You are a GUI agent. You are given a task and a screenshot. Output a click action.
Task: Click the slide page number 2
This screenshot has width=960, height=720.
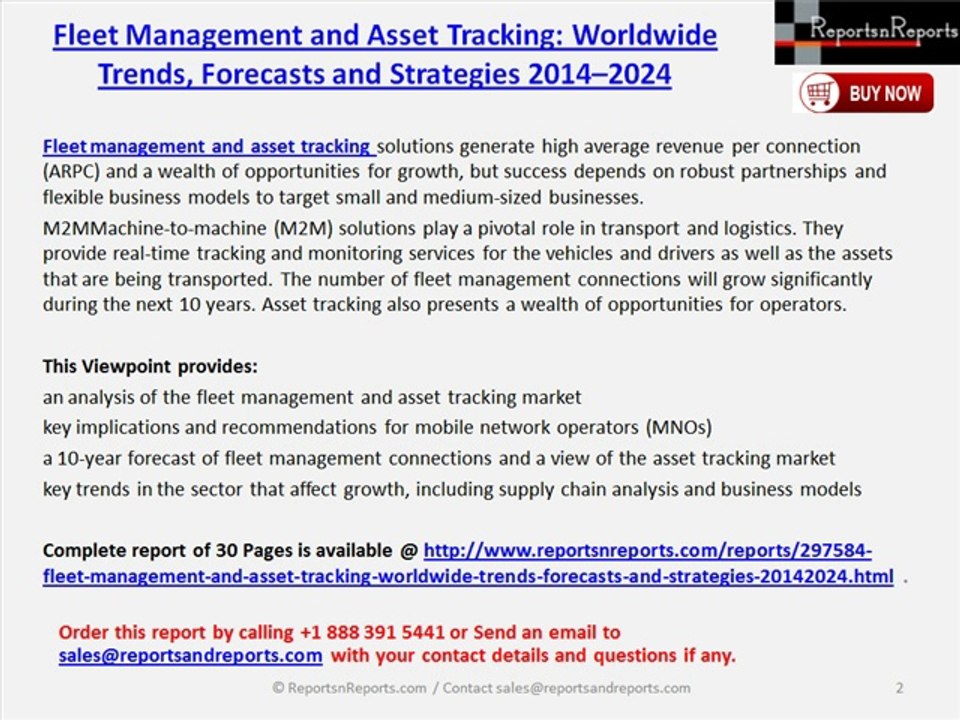[899, 688]
